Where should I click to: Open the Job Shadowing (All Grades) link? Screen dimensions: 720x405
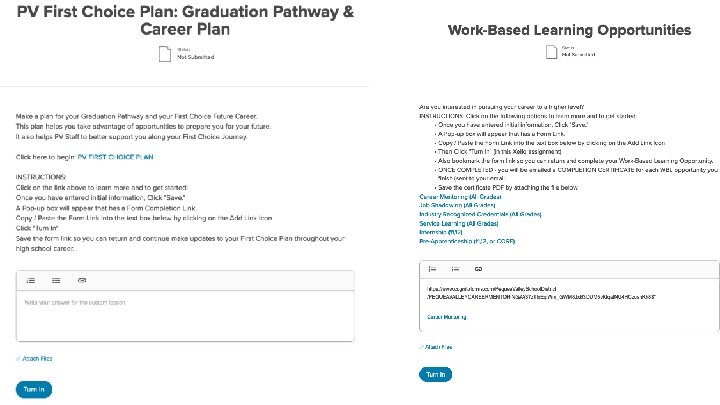coord(452,206)
